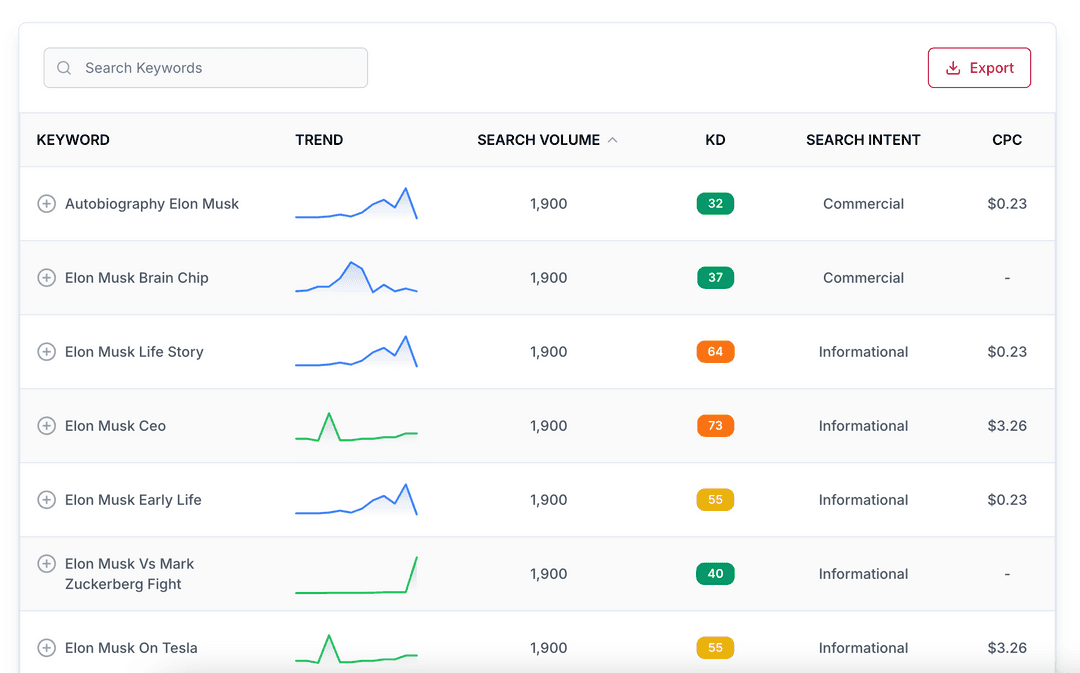
Task: Select keyword Elon Musk Vs Mark Zuckerberg Fight
Action: coord(129,574)
